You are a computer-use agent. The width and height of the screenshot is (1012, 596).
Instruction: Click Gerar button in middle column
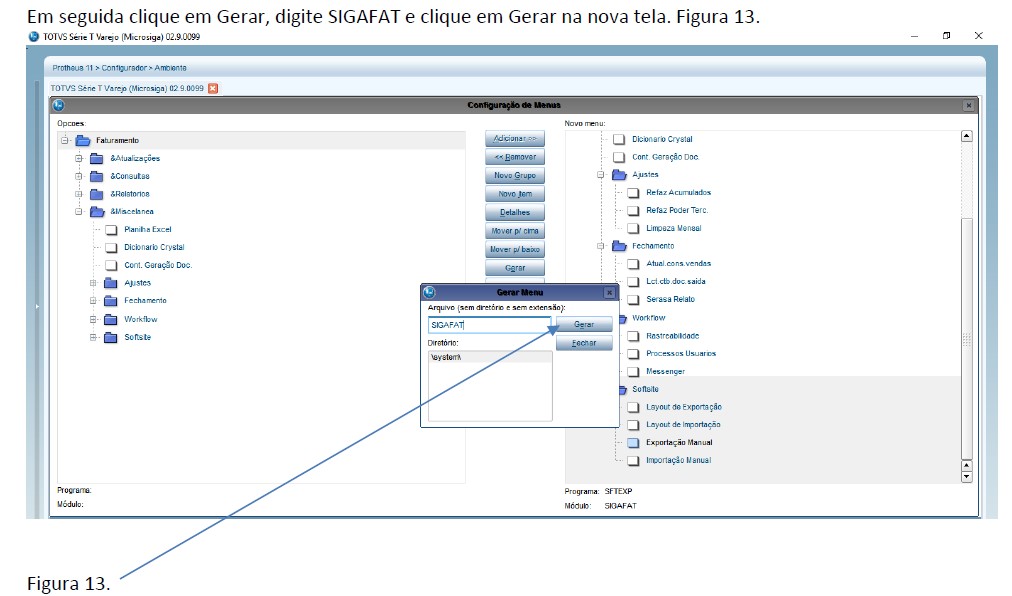[x=514, y=267]
